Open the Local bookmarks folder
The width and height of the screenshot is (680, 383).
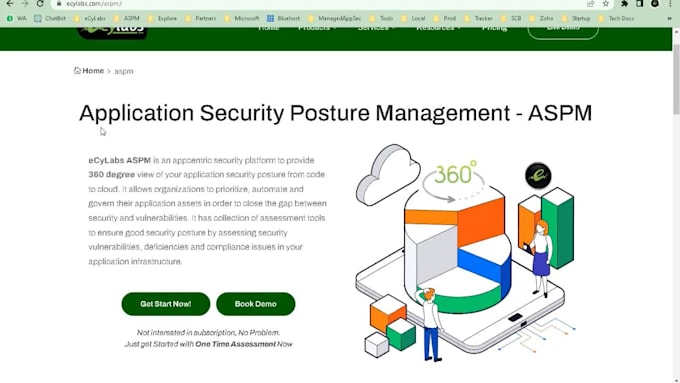coord(413,18)
